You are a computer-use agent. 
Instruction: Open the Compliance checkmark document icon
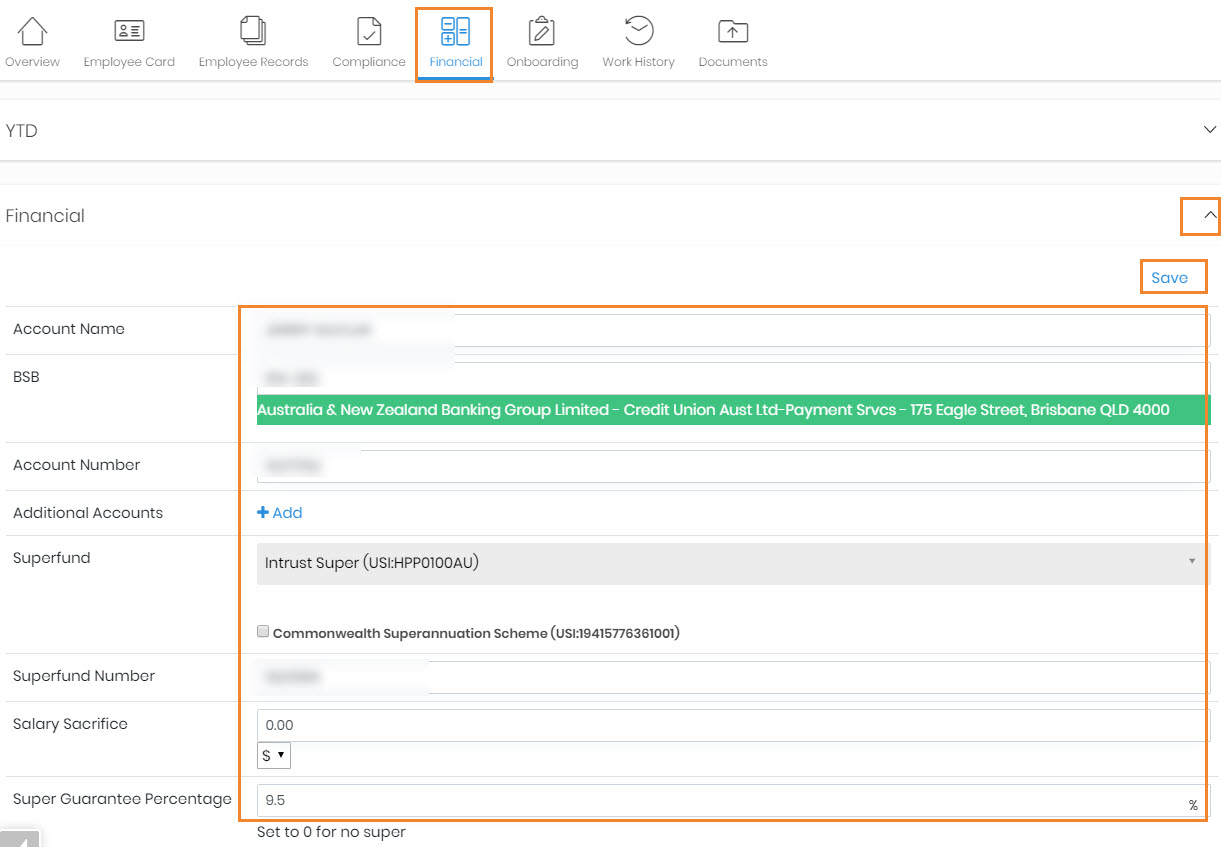click(x=369, y=31)
